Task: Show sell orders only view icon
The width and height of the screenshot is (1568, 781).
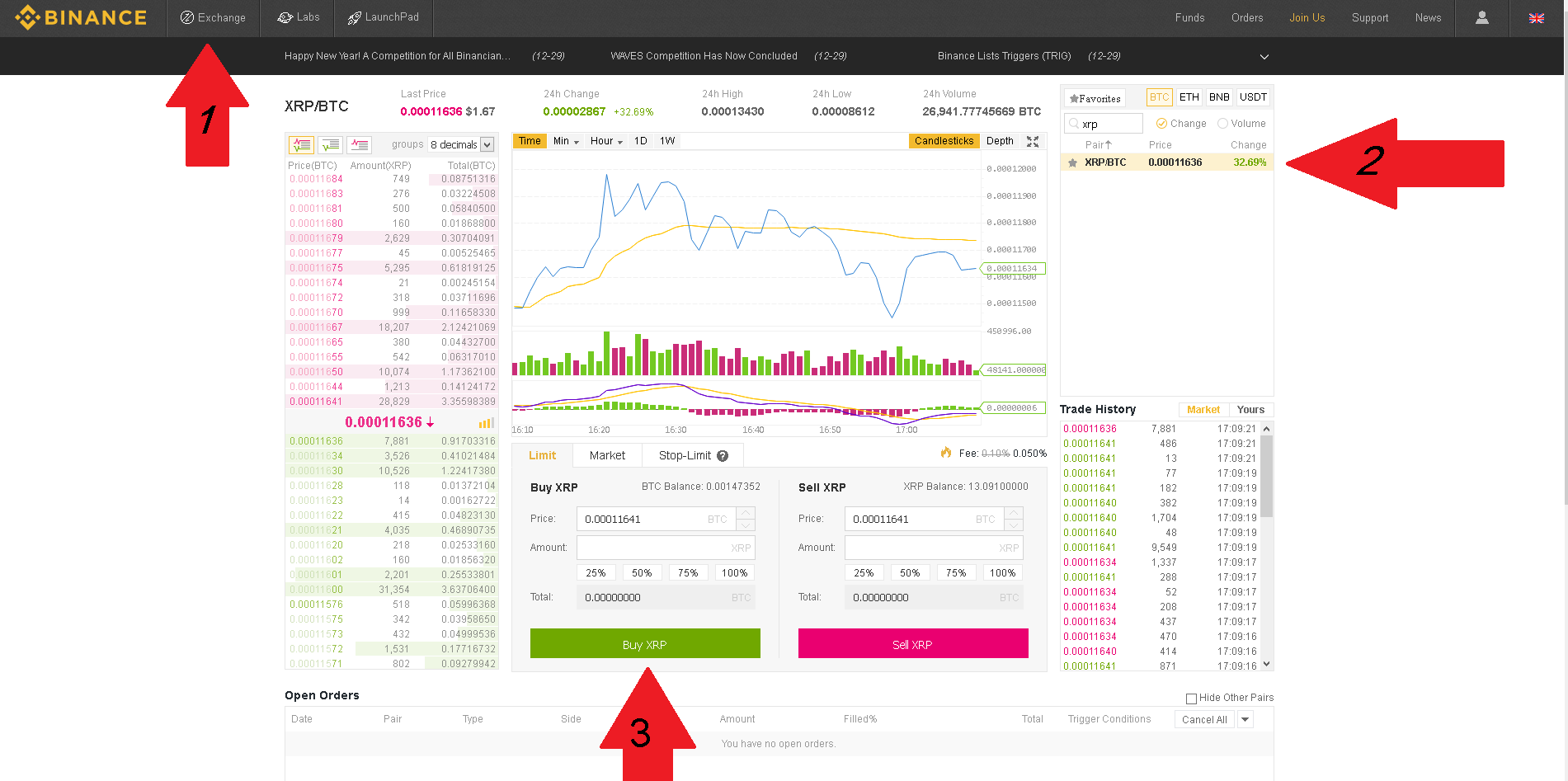Action: tap(359, 144)
